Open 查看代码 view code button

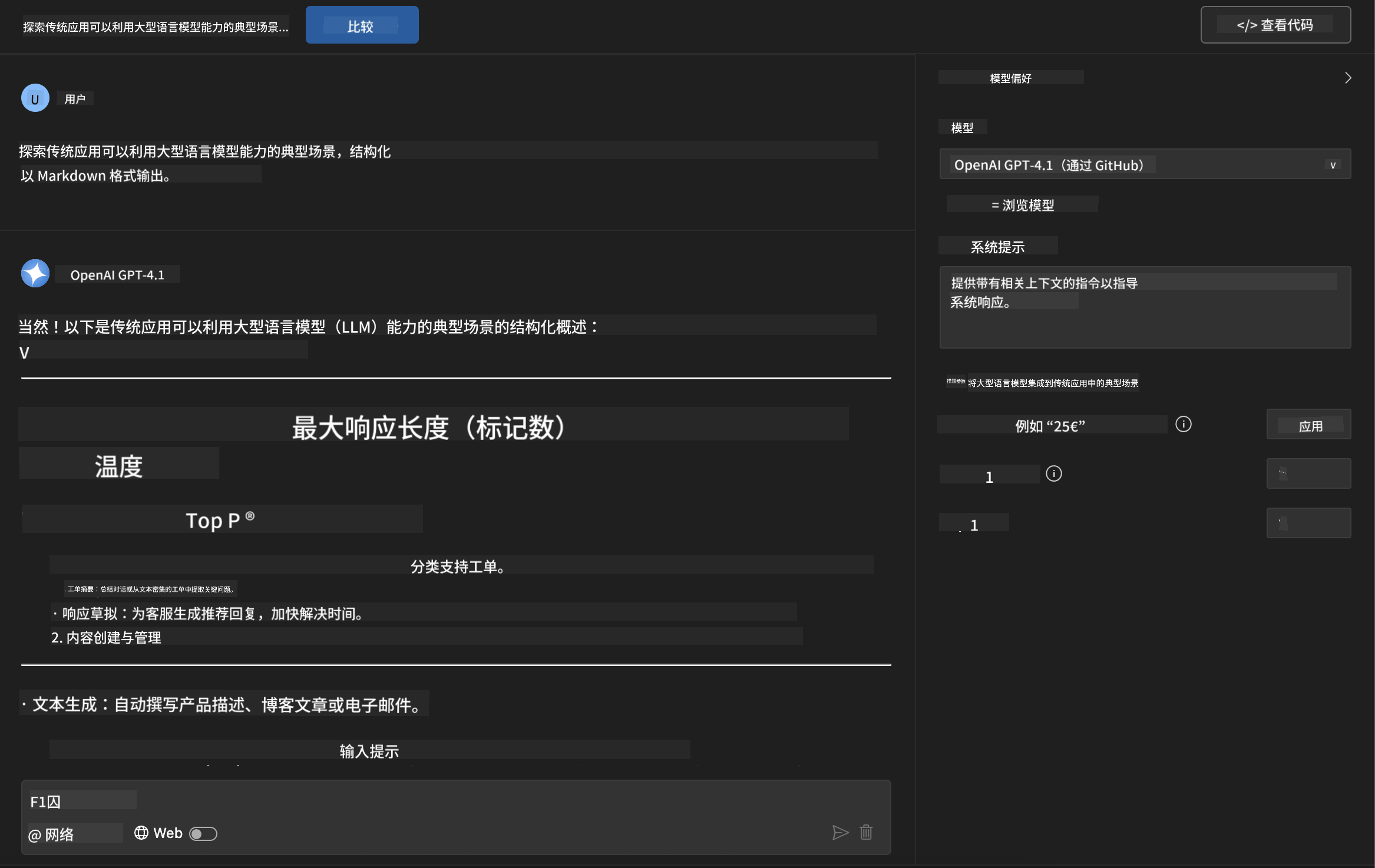click(x=1275, y=25)
